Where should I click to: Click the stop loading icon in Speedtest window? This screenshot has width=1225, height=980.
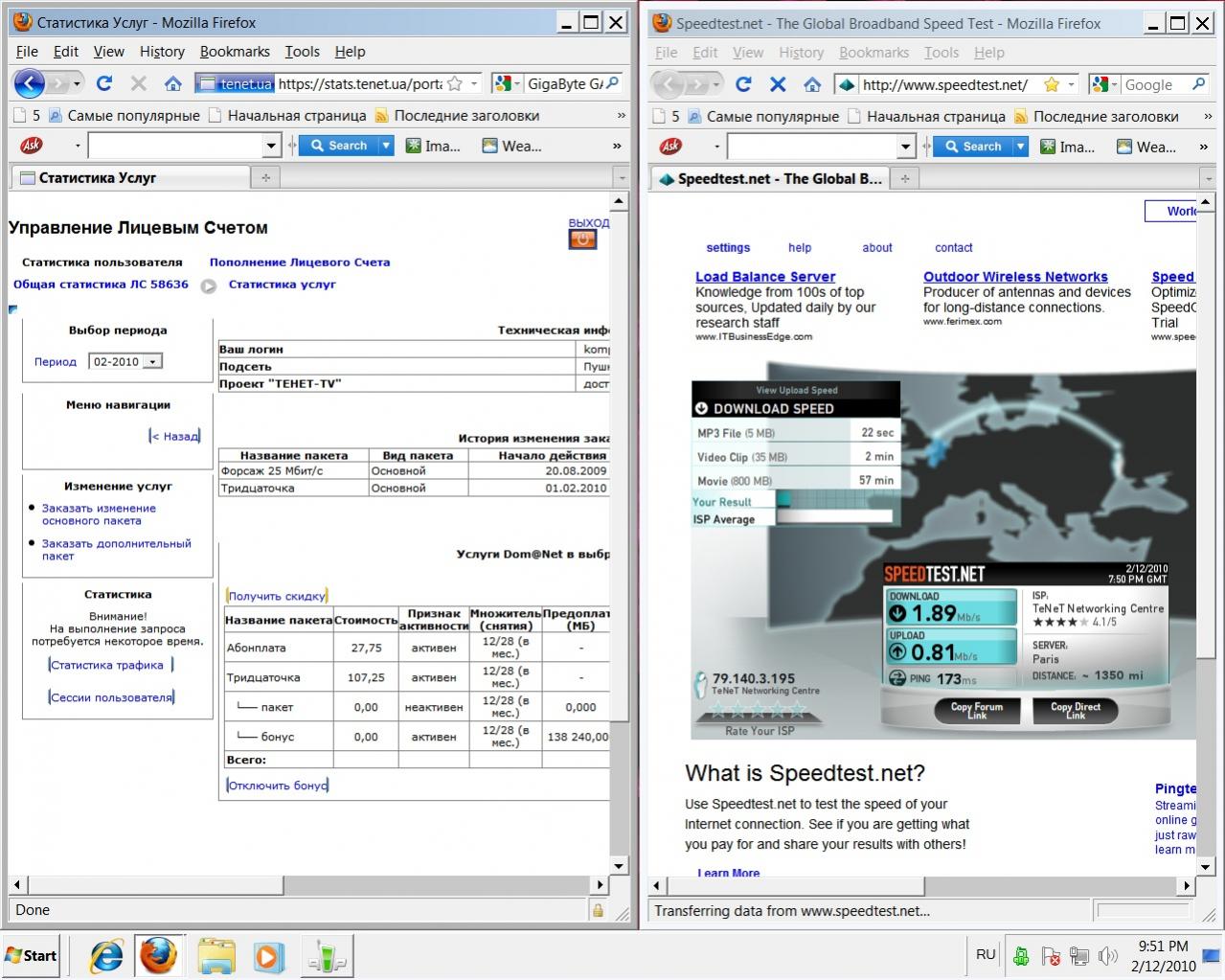tap(778, 84)
